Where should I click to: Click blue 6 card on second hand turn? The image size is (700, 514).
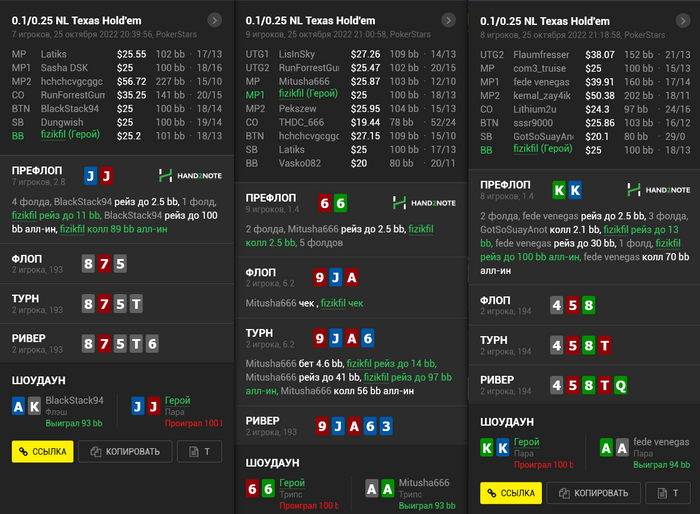pos(367,338)
